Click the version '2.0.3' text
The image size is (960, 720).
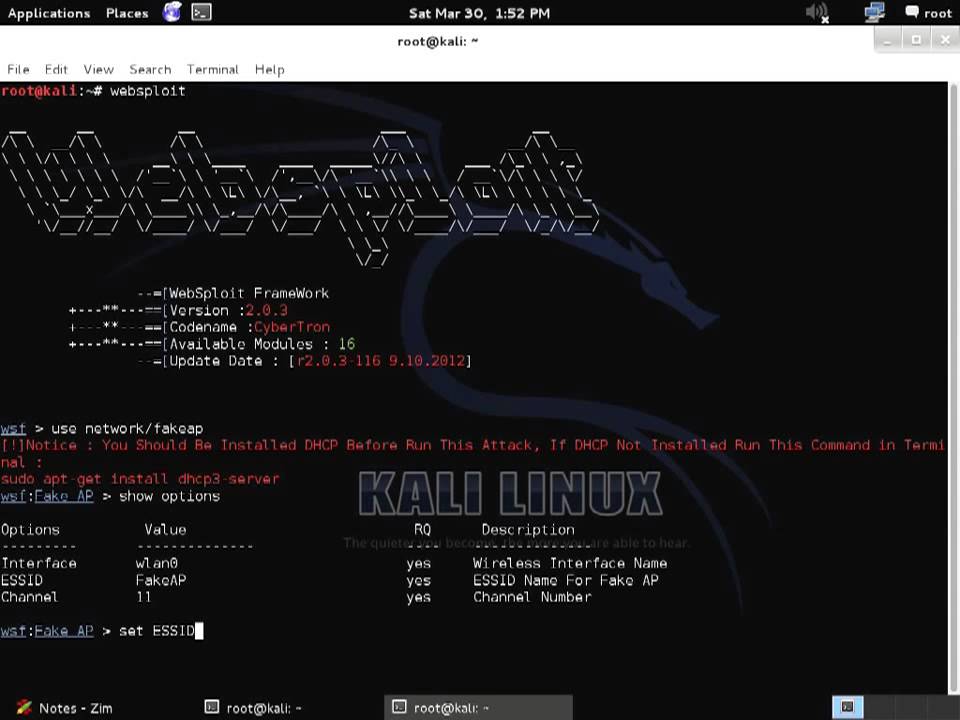click(x=266, y=310)
